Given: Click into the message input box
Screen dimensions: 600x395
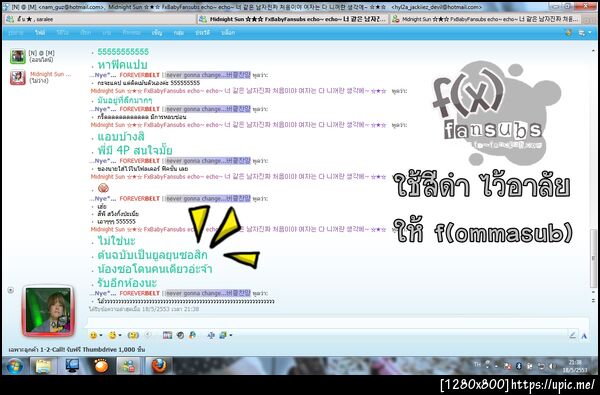Looking at the screenshot, I should click(338, 323).
